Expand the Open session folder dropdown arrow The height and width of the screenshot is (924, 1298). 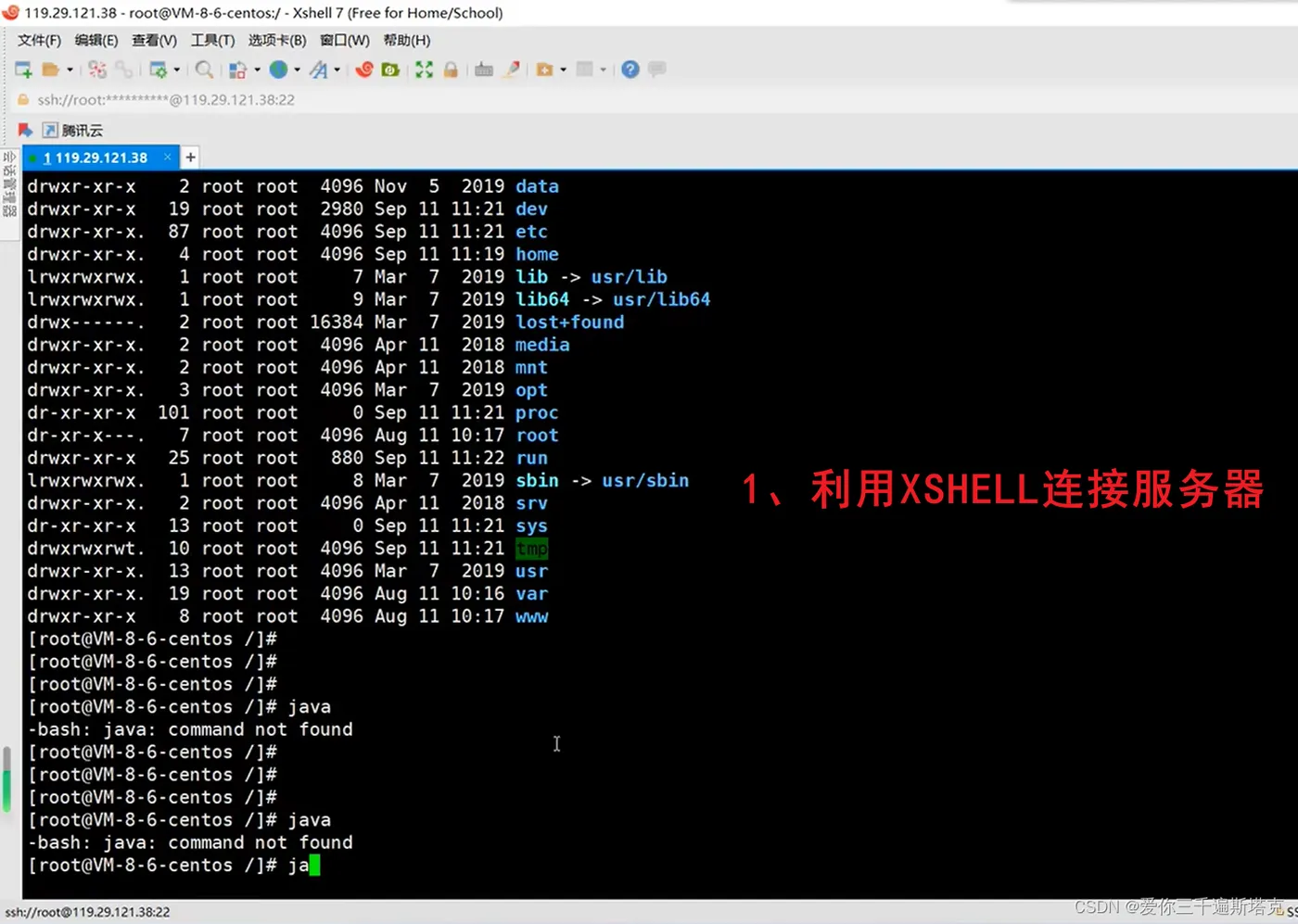tap(70, 70)
